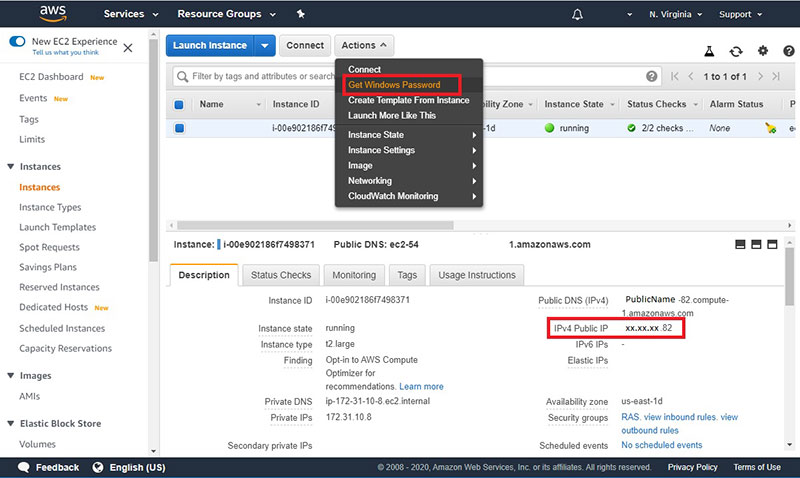
Task: Open the help question mark icon
Action: [789, 51]
